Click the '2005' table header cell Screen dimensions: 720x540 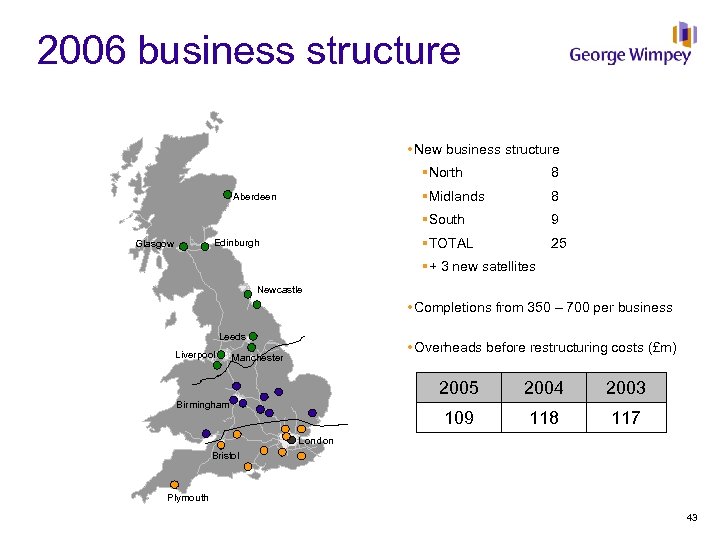point(459,388)
